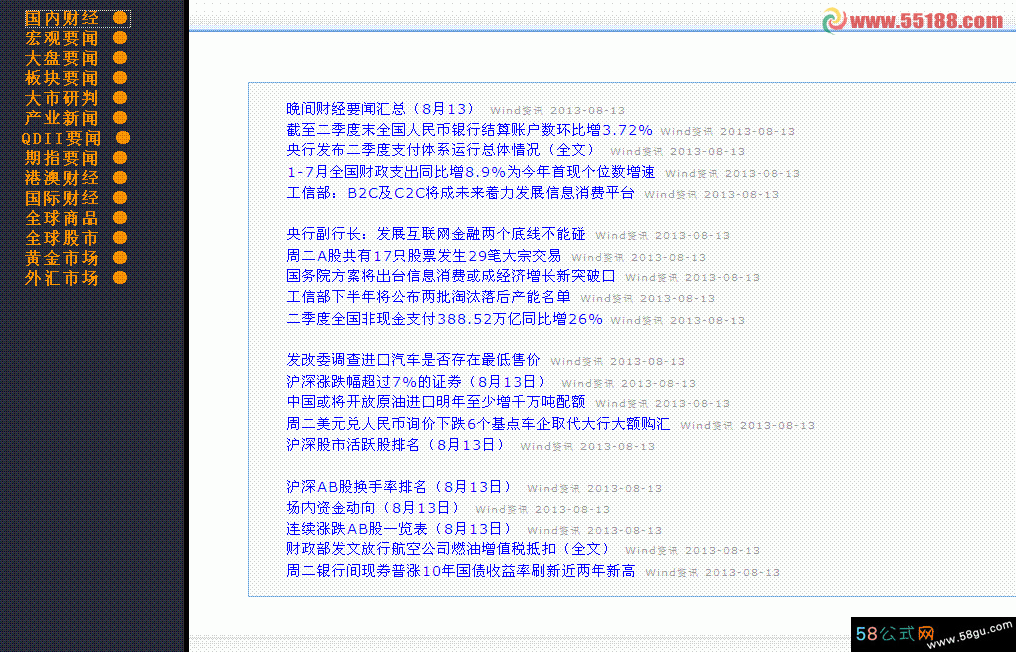The image size is (1016, 652).
Task: Open the 宏观要闻 menu item
Action: click(x=62, y=38)
